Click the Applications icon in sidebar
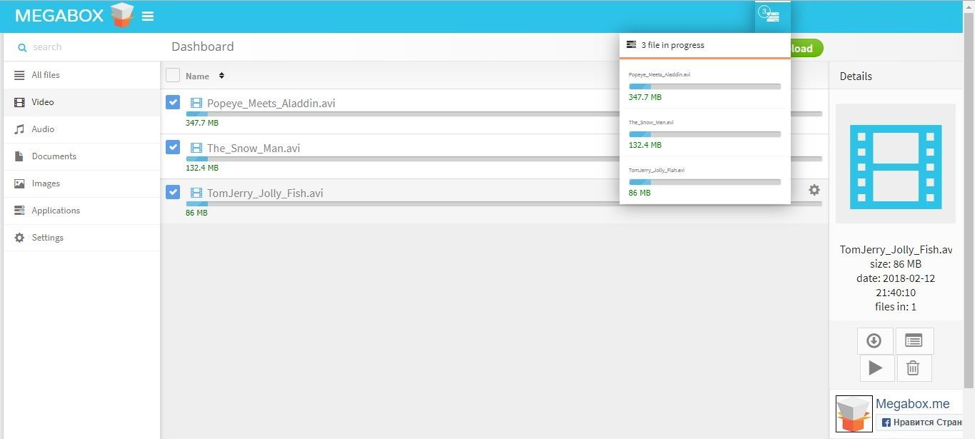The width and height of the screenshot is (975, 439). 19,211
